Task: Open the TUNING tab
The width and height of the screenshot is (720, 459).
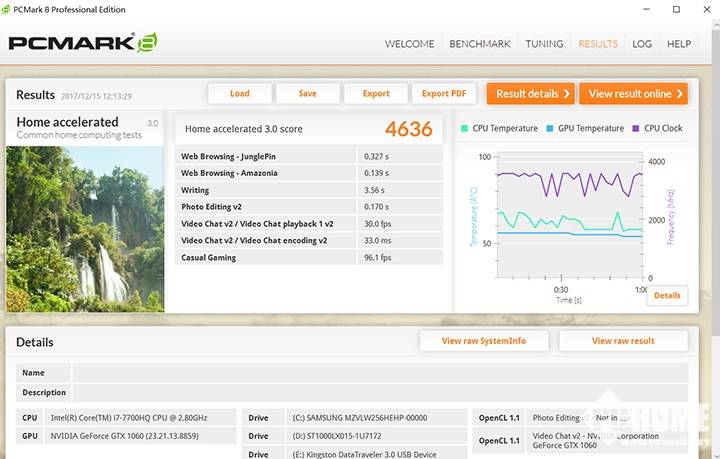Action: 544,44
